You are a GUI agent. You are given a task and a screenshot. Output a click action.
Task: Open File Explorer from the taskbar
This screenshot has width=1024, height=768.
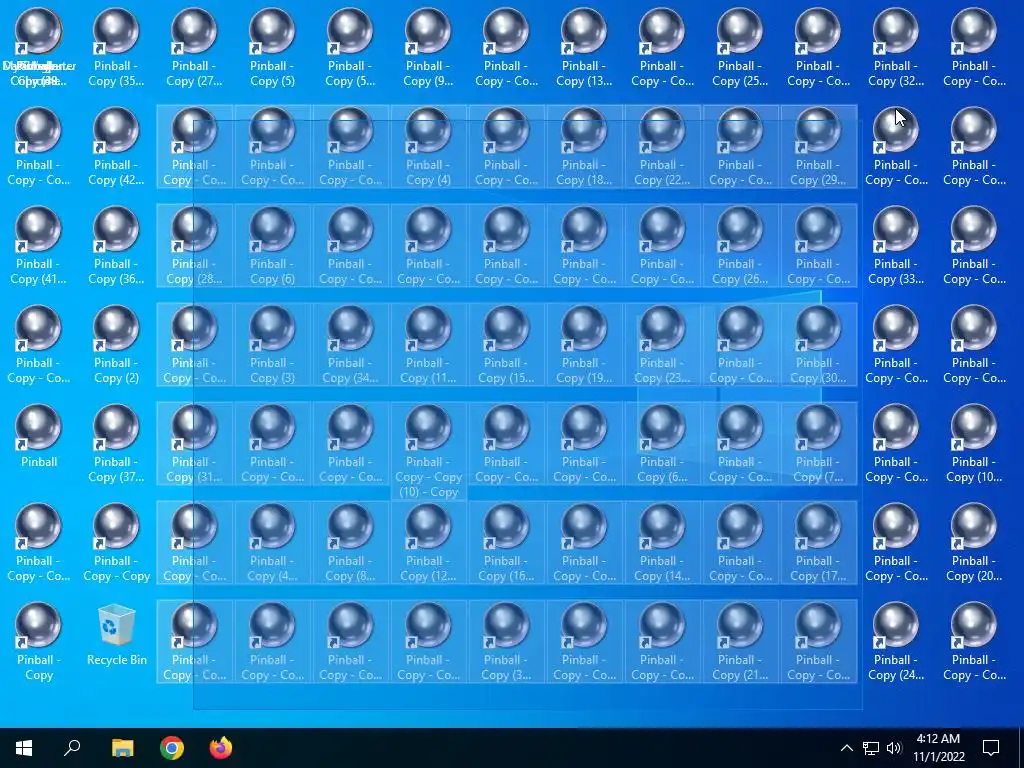point(122,748)
